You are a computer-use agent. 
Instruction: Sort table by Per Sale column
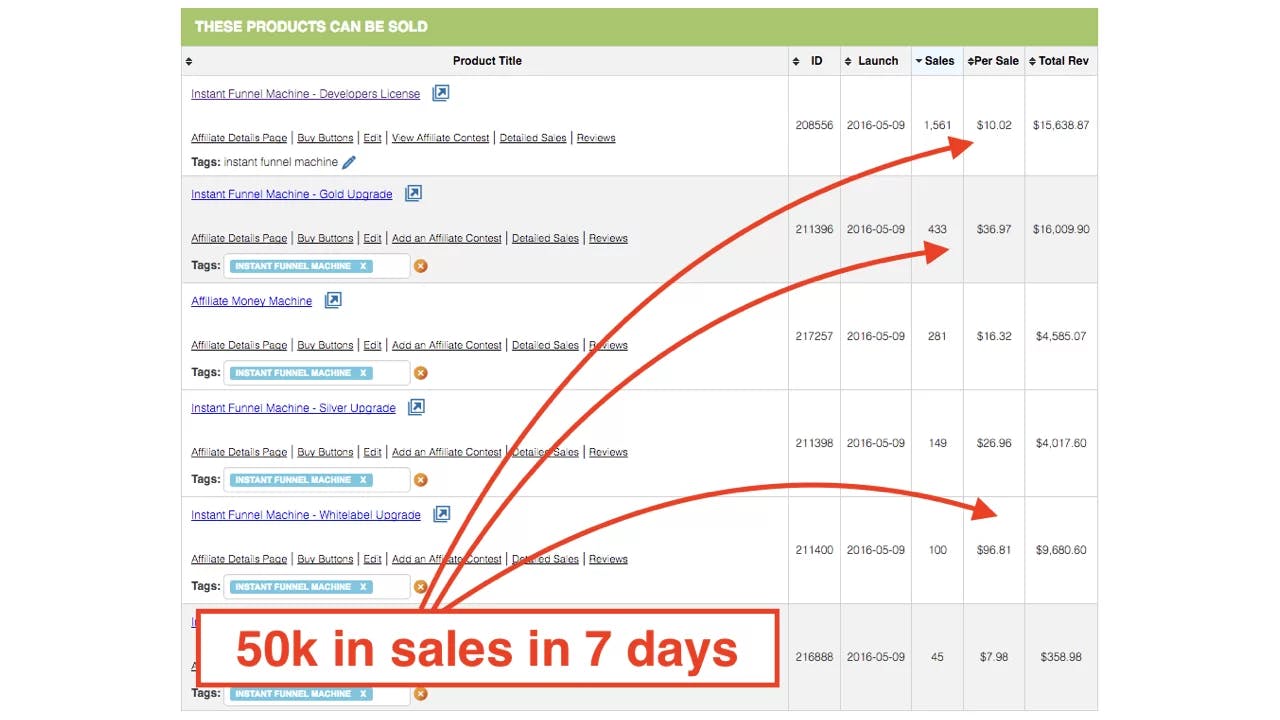click(x=994, y=61)
